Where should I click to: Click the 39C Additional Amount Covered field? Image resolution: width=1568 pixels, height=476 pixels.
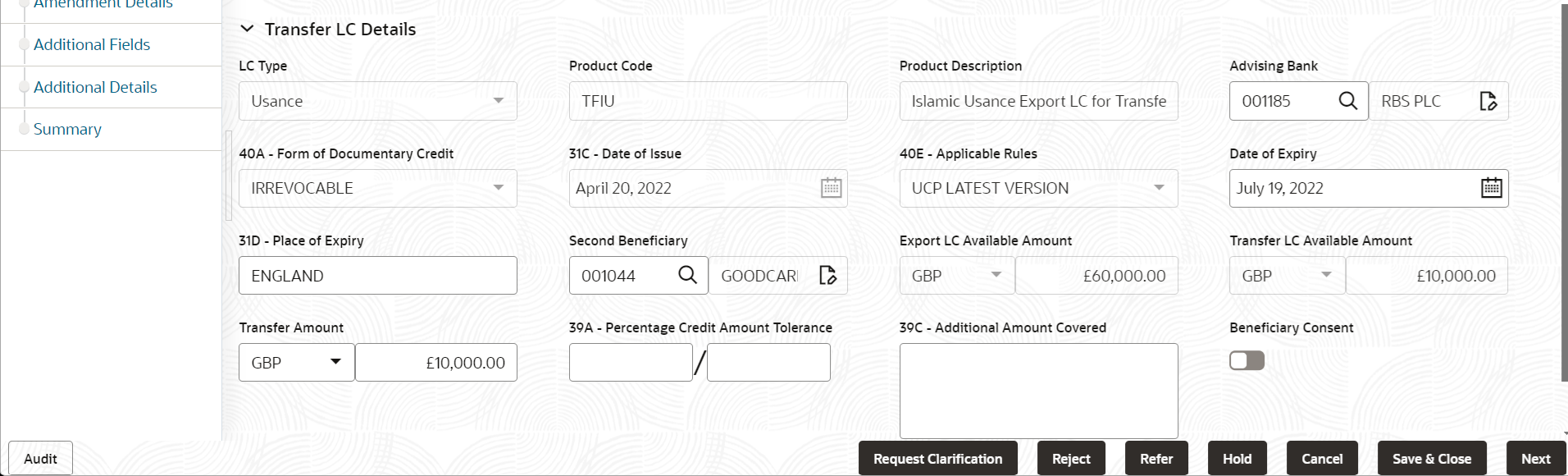1038,391
